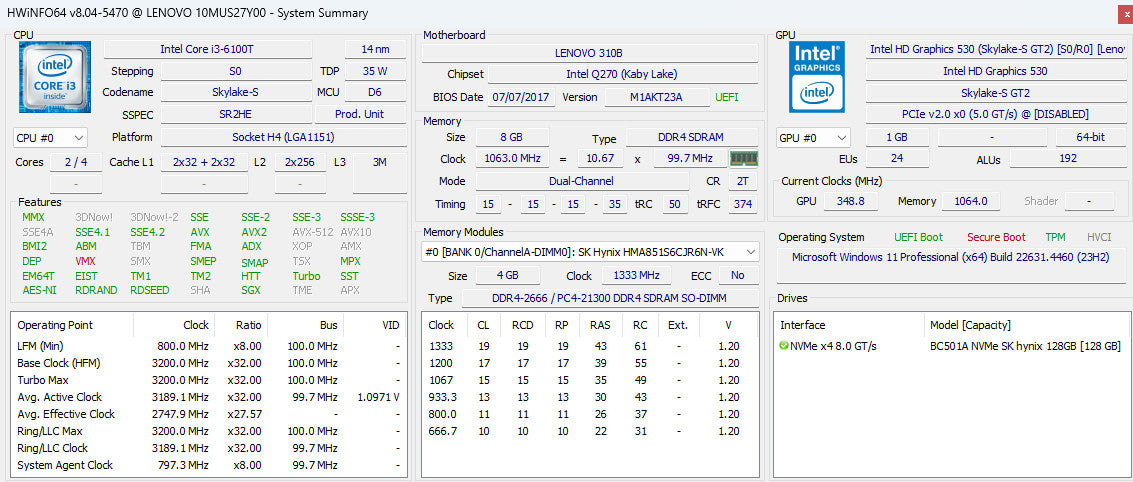The width and height of the screenshot is (1133, 482).
Task: Open the GPU #0 selector dropdown
Action: coord(814,137)
